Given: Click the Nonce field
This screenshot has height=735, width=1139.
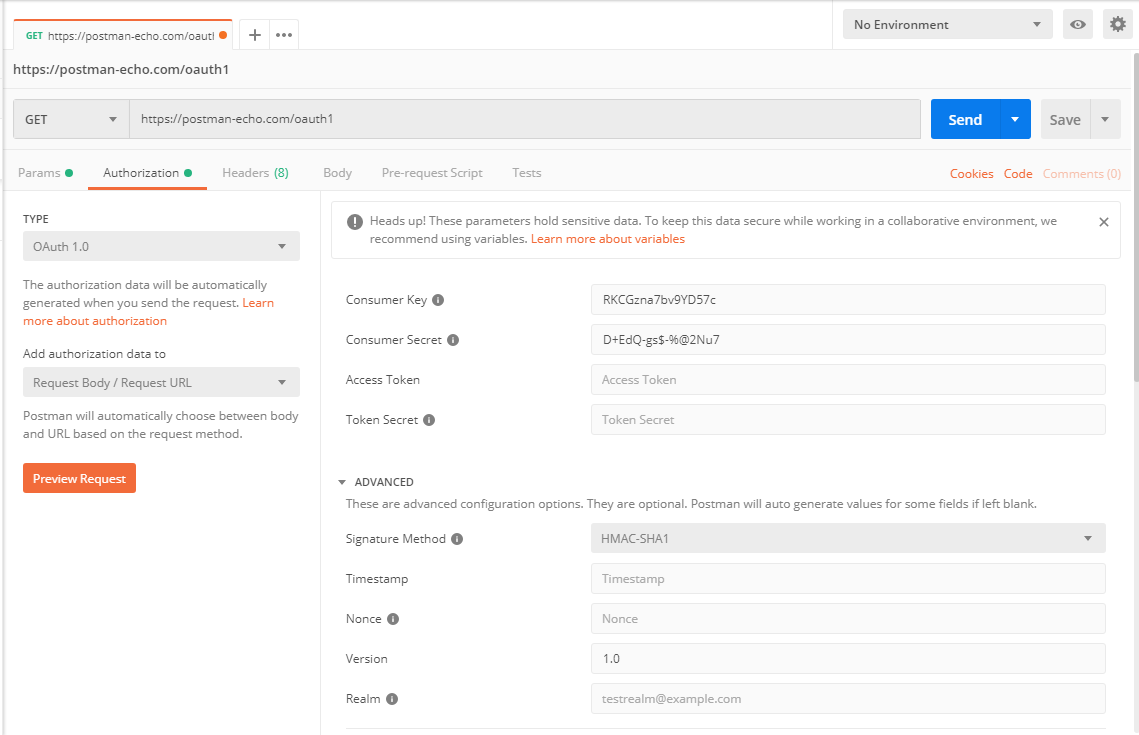Looking at the screenshot, I should point(848,618).
